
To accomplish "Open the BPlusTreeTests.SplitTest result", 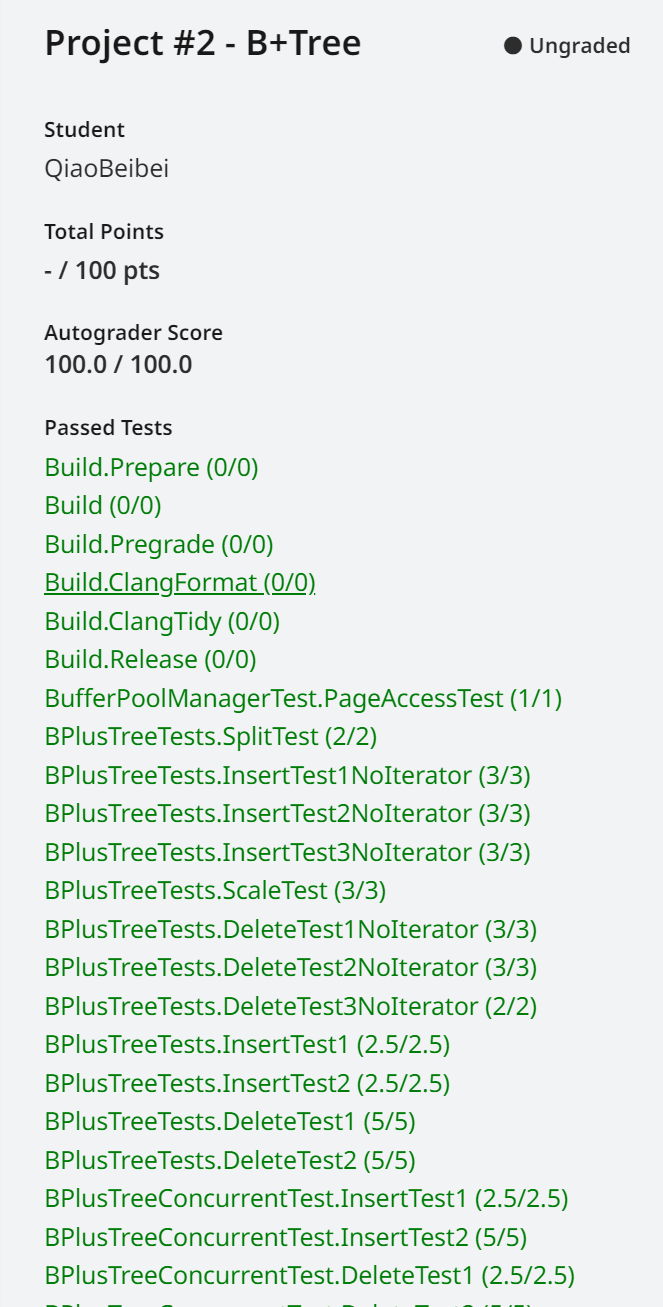I will 211,736.
